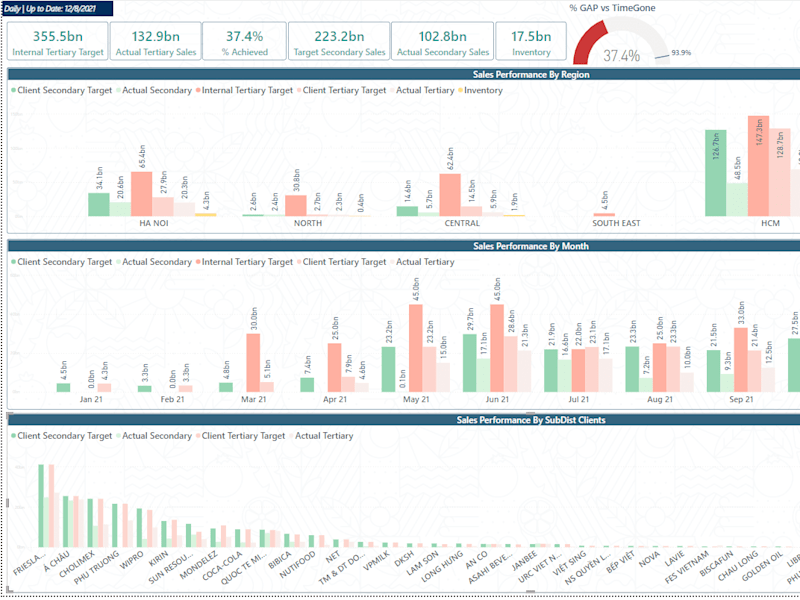The width and height of the screenshot is (800, 600).
Task: Select the HCM region axis label
Action: tap(770, 223)
